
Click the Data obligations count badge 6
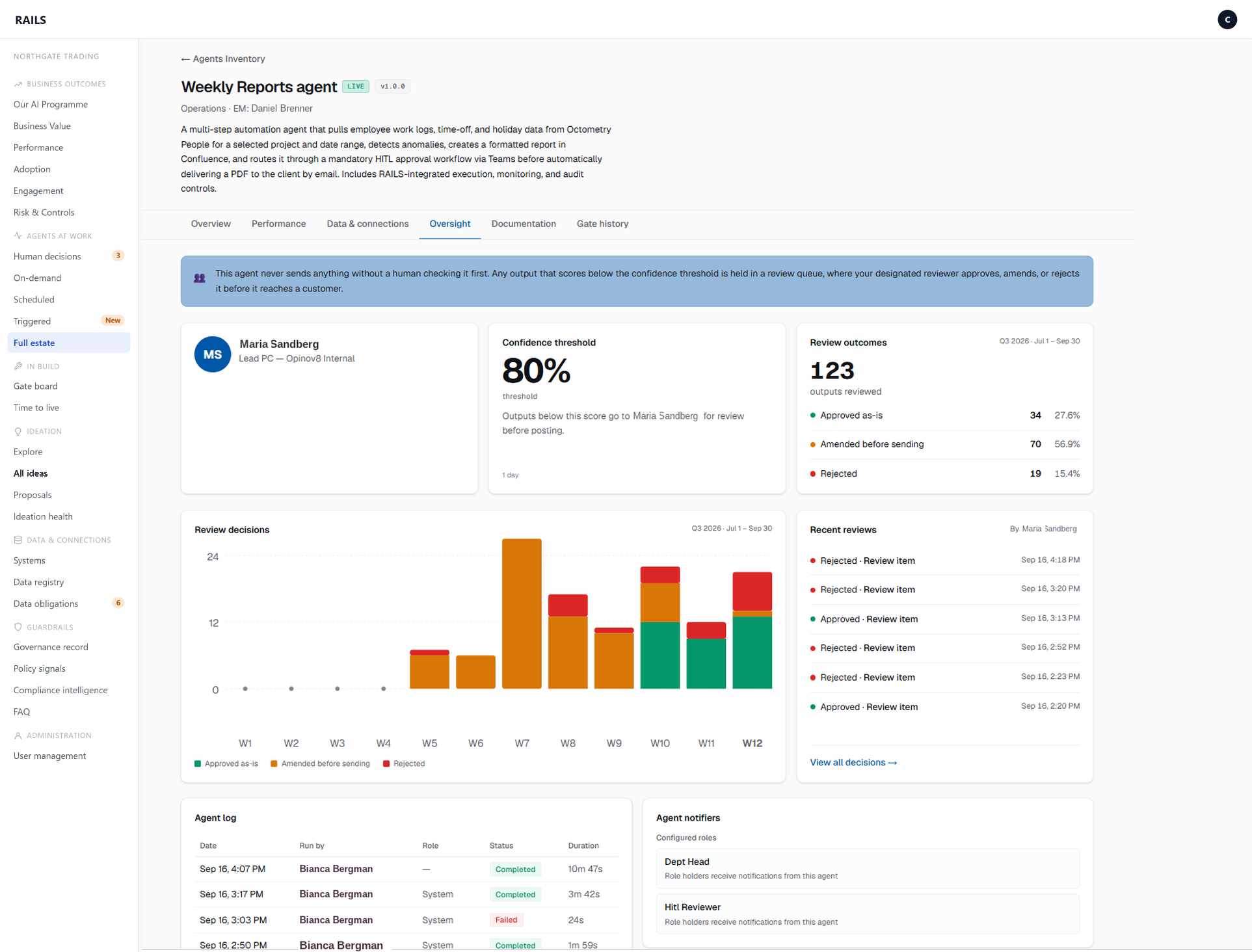[x=118, y=603]
